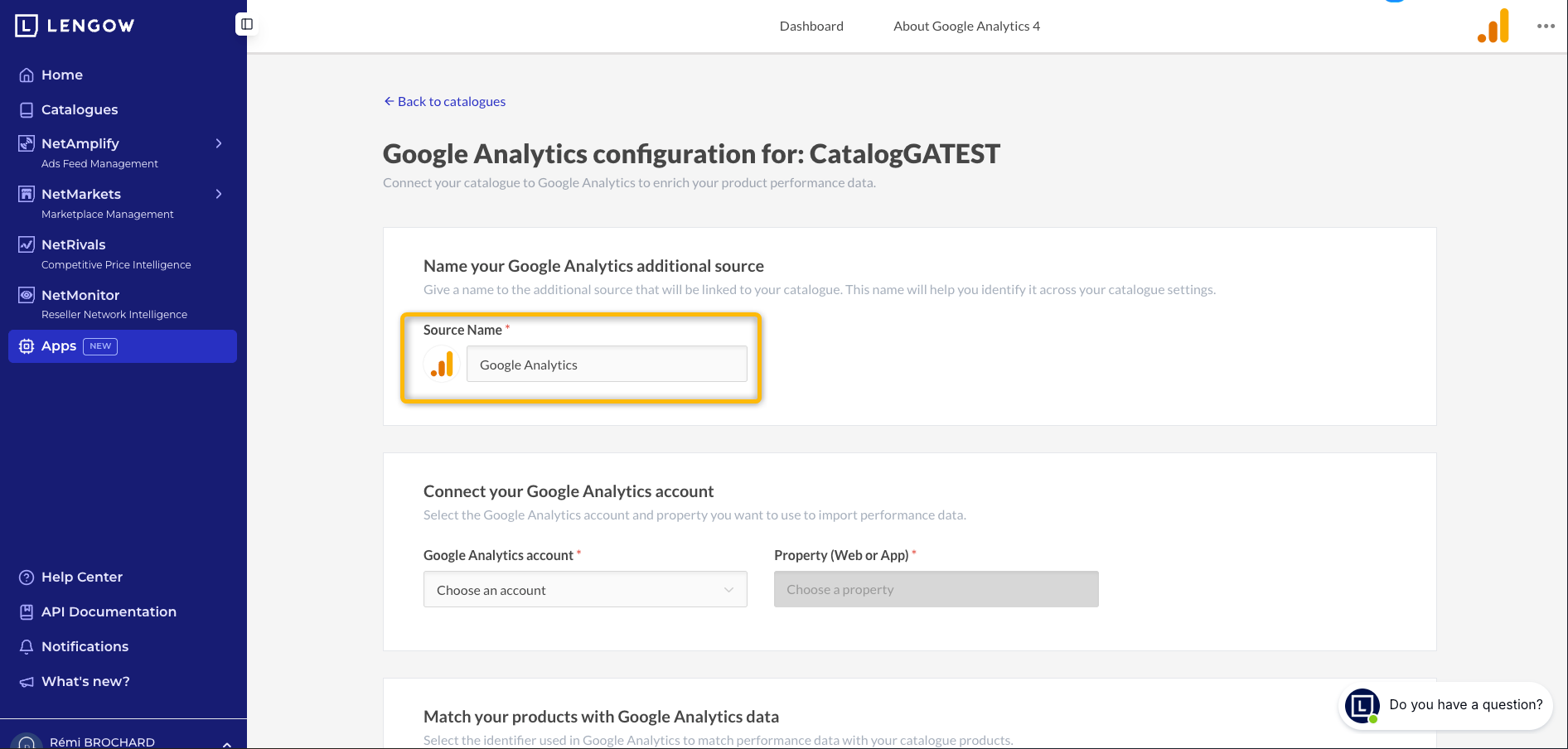Collapse the sidebar using the panel toggle icon
The height and width of the screenshot is (749, 1568).
tap(247, 24)
